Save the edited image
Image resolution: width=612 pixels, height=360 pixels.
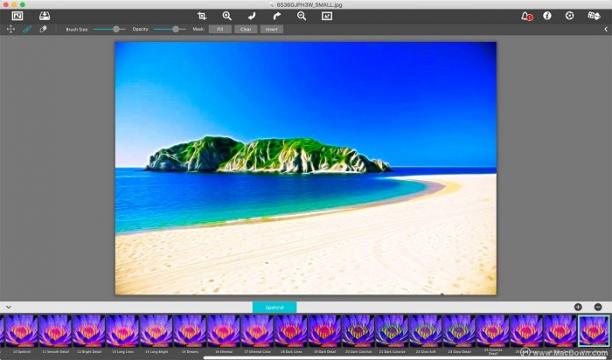pyautogui.click(x=44, y=16)
